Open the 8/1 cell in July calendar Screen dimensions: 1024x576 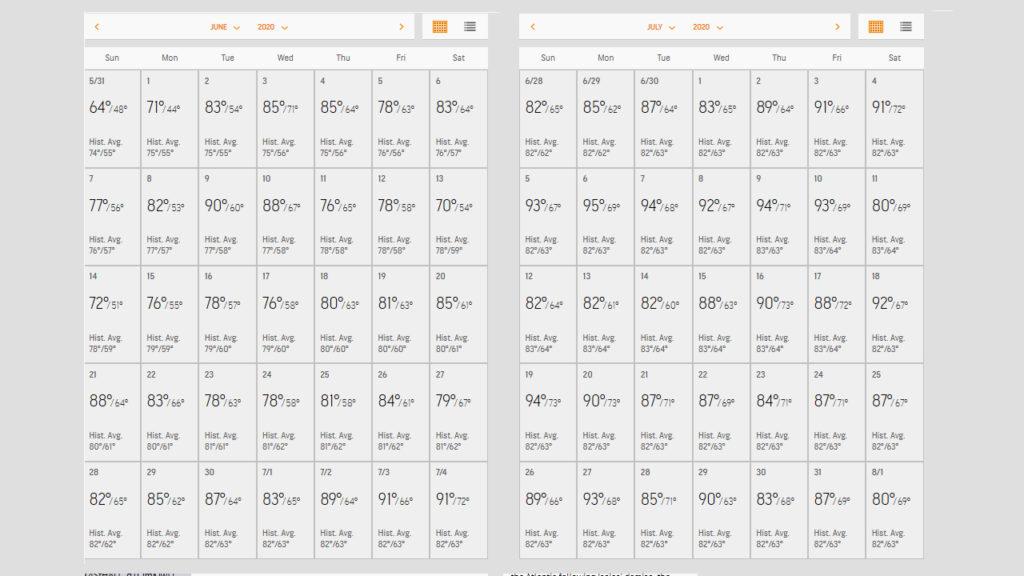(x=894, y=510)
